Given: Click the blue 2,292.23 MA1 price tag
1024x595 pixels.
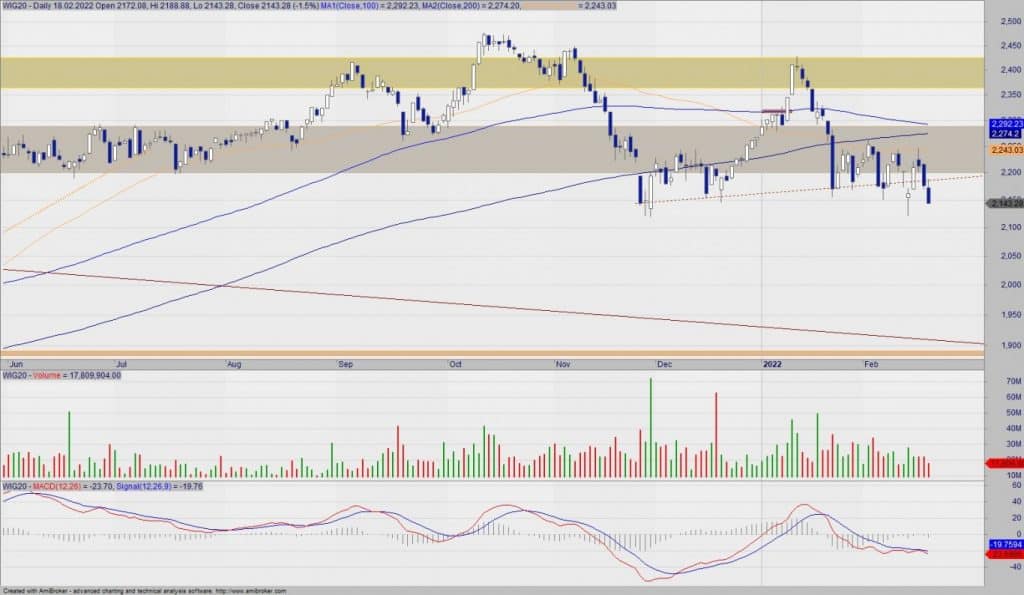Looking at the screenshot, I should point(1004,124).
